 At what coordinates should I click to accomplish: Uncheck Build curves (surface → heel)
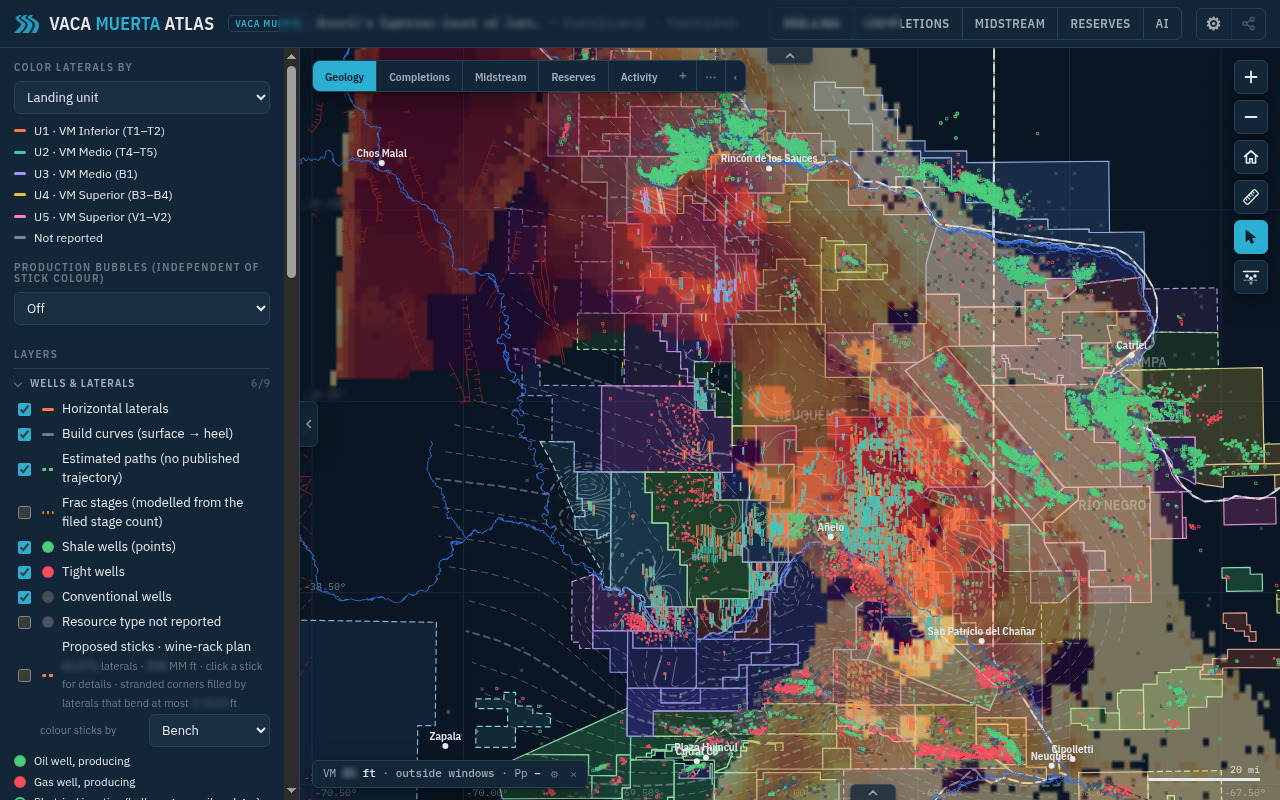coord(25,434)
